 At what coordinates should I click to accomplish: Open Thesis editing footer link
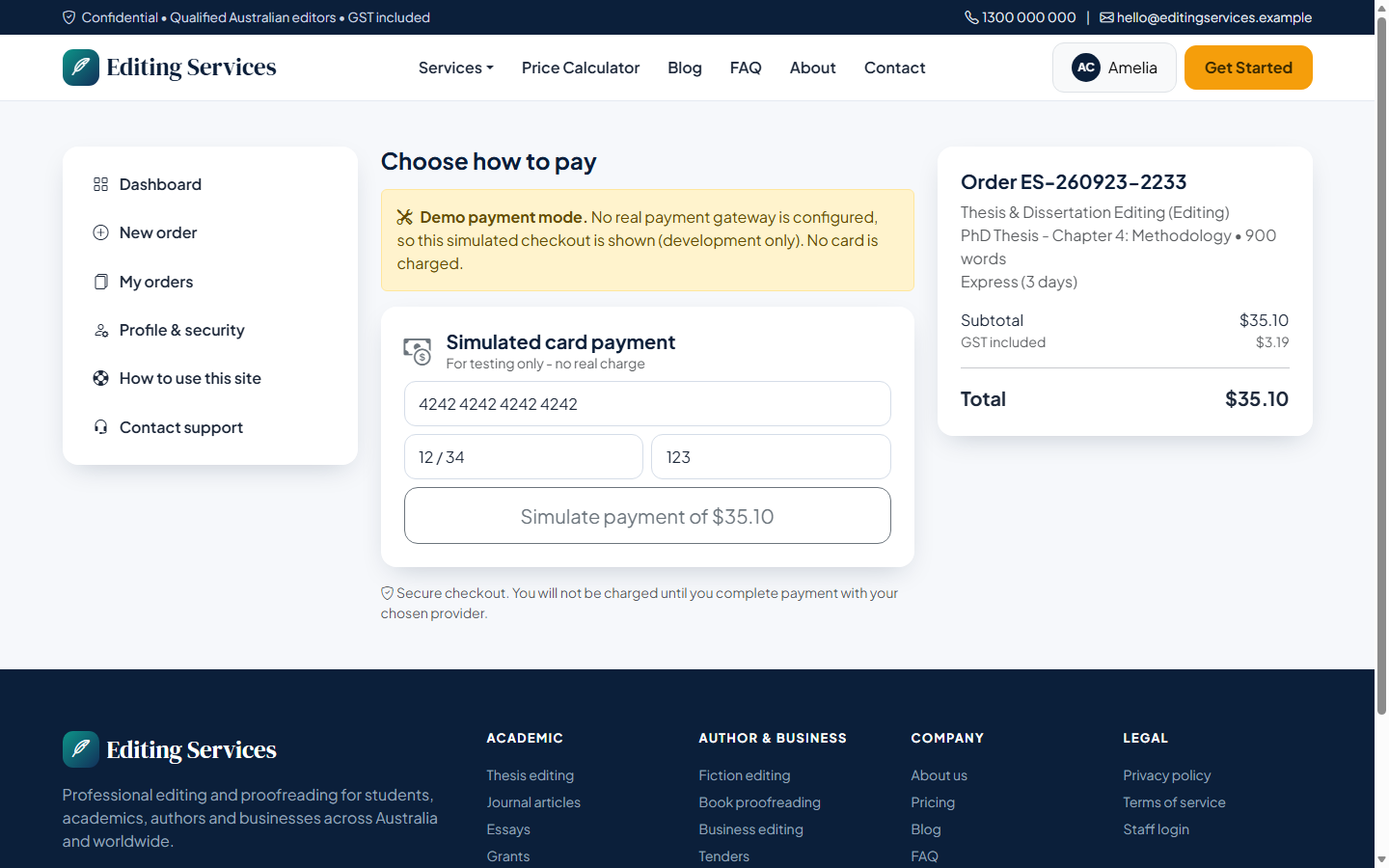[x=531, y=775]
